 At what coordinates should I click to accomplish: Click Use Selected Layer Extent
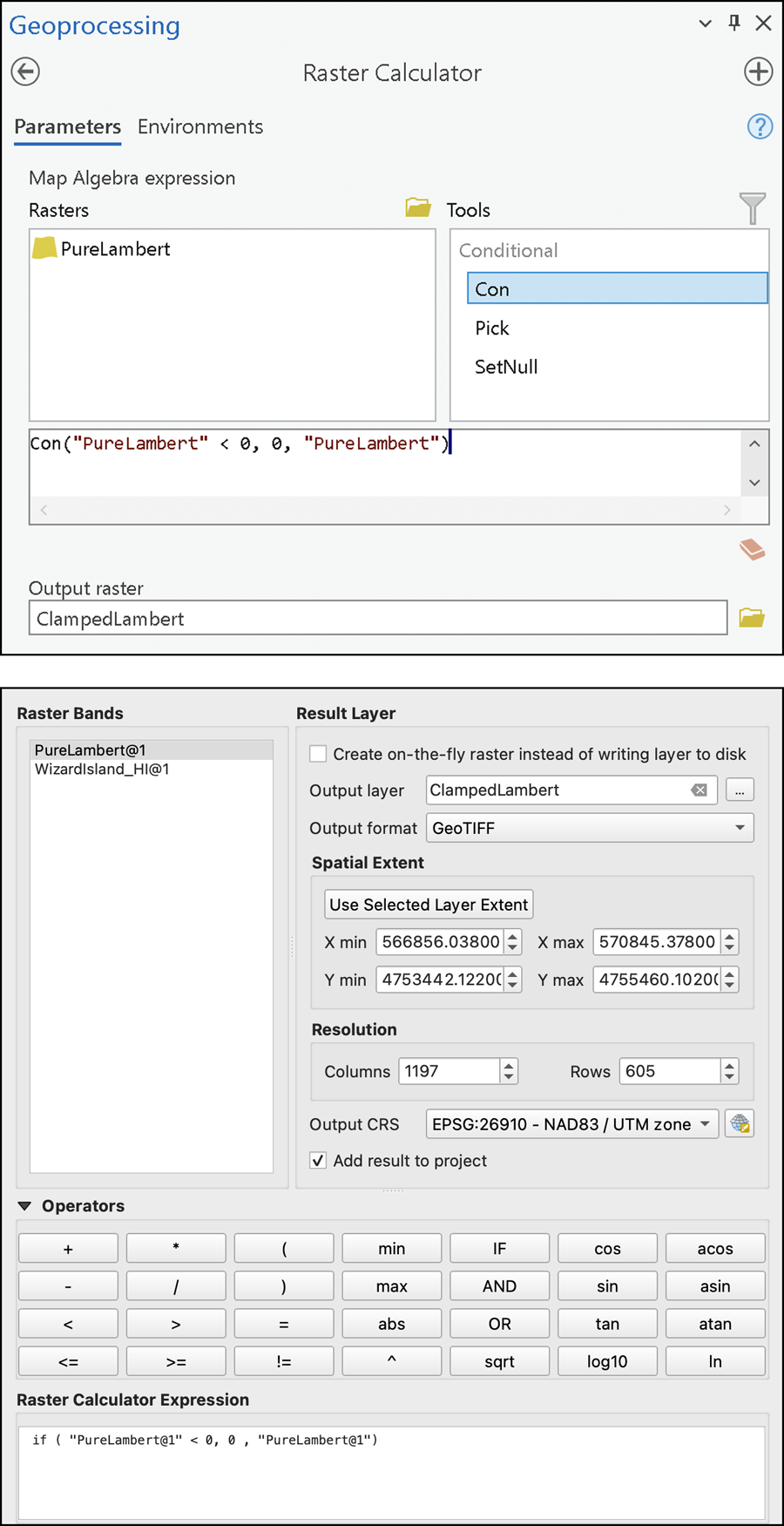click(x=429, y=905)
